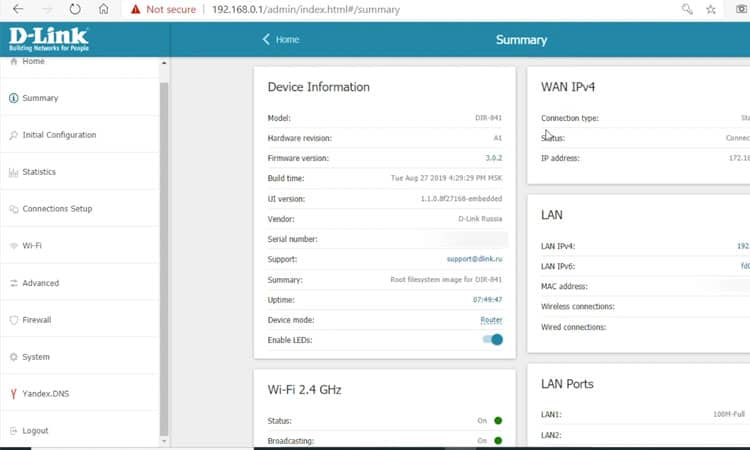Screen dimensions: 750x450
Task: Click the Home link in header bar
Action: [287, 39]
